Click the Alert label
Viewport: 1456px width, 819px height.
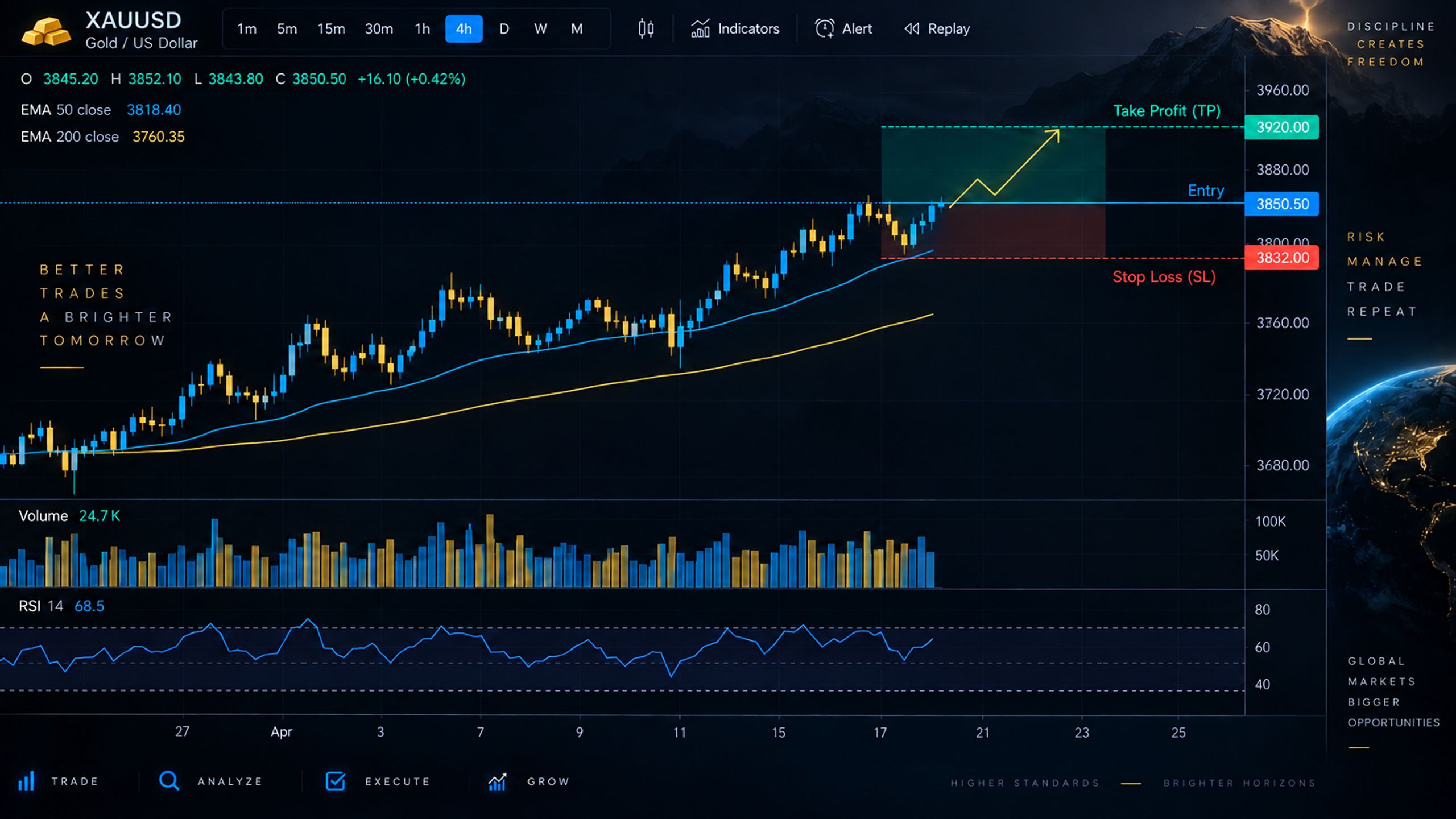(857, 29)
